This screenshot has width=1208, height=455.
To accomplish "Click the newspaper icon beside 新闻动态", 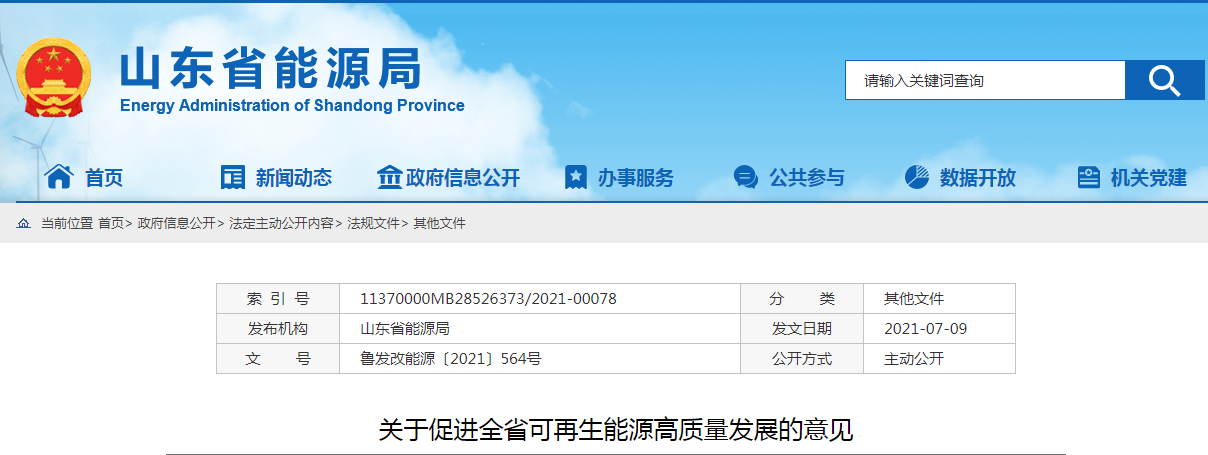I will pyautogui.click(x=232, y=177).
